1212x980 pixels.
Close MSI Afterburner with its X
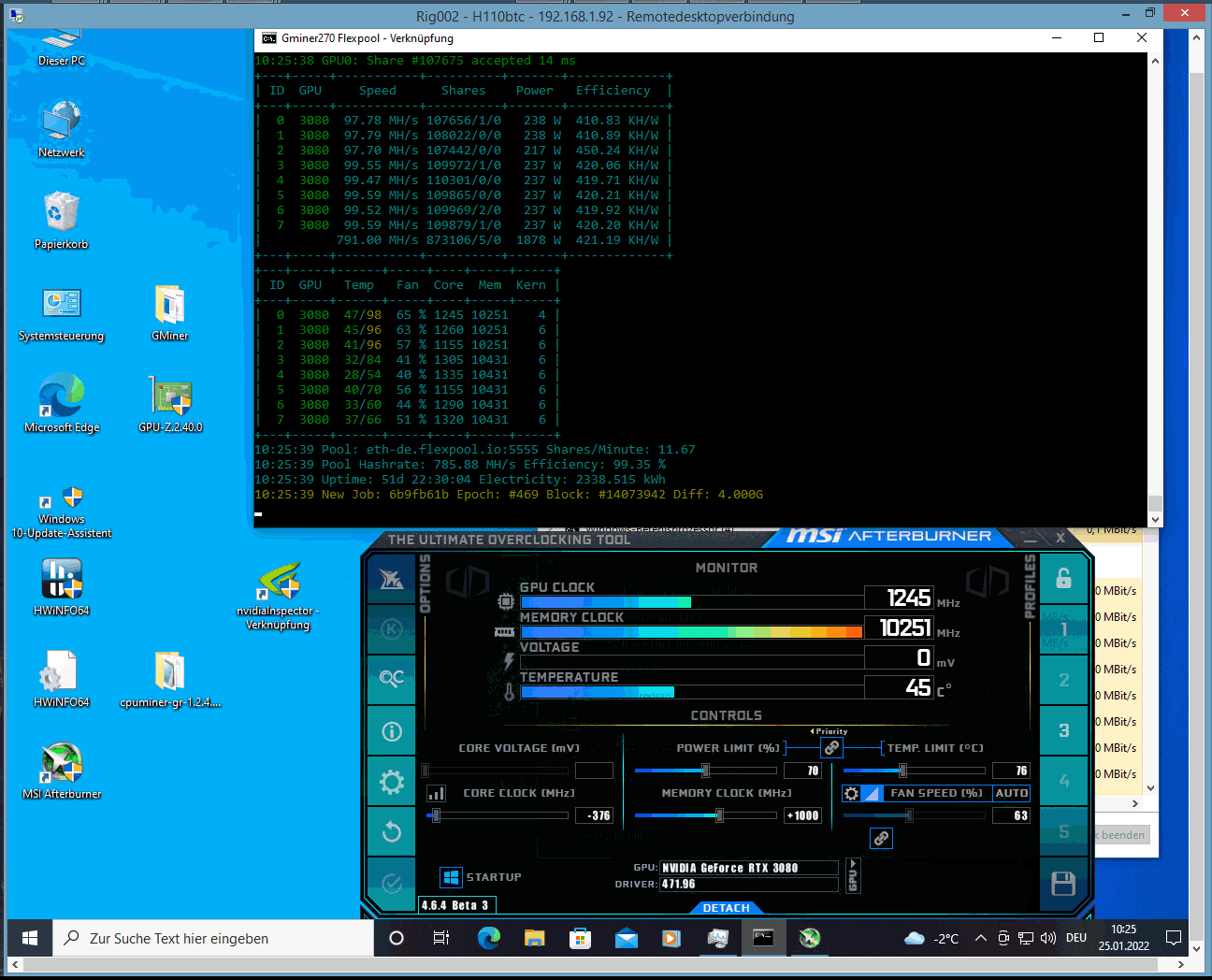1060,538
